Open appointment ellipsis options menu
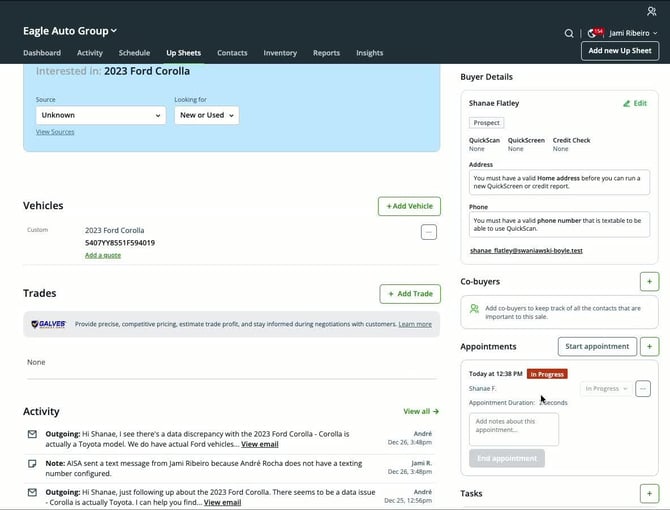 [643, 388]
